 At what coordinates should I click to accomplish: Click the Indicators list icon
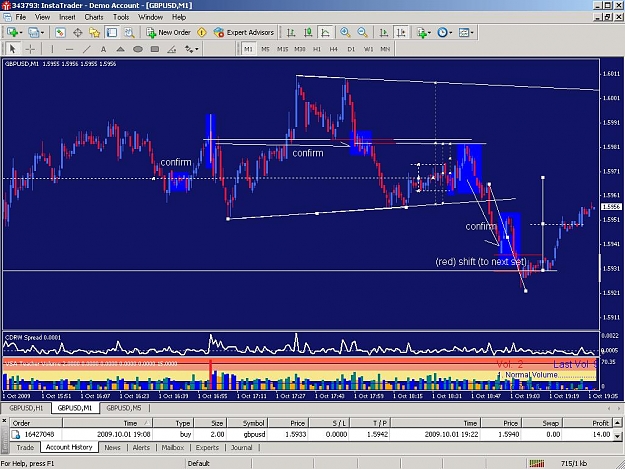pos(422,33)
